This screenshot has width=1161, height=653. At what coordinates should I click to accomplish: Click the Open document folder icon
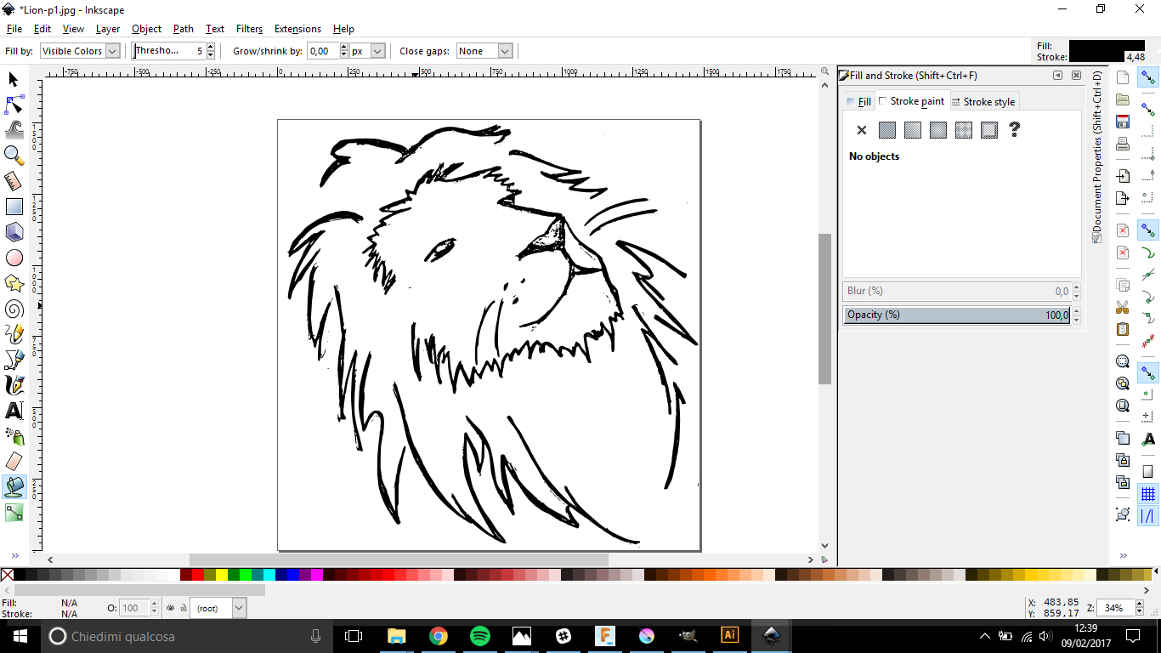pyautogui.click(x=1122, y=99)
